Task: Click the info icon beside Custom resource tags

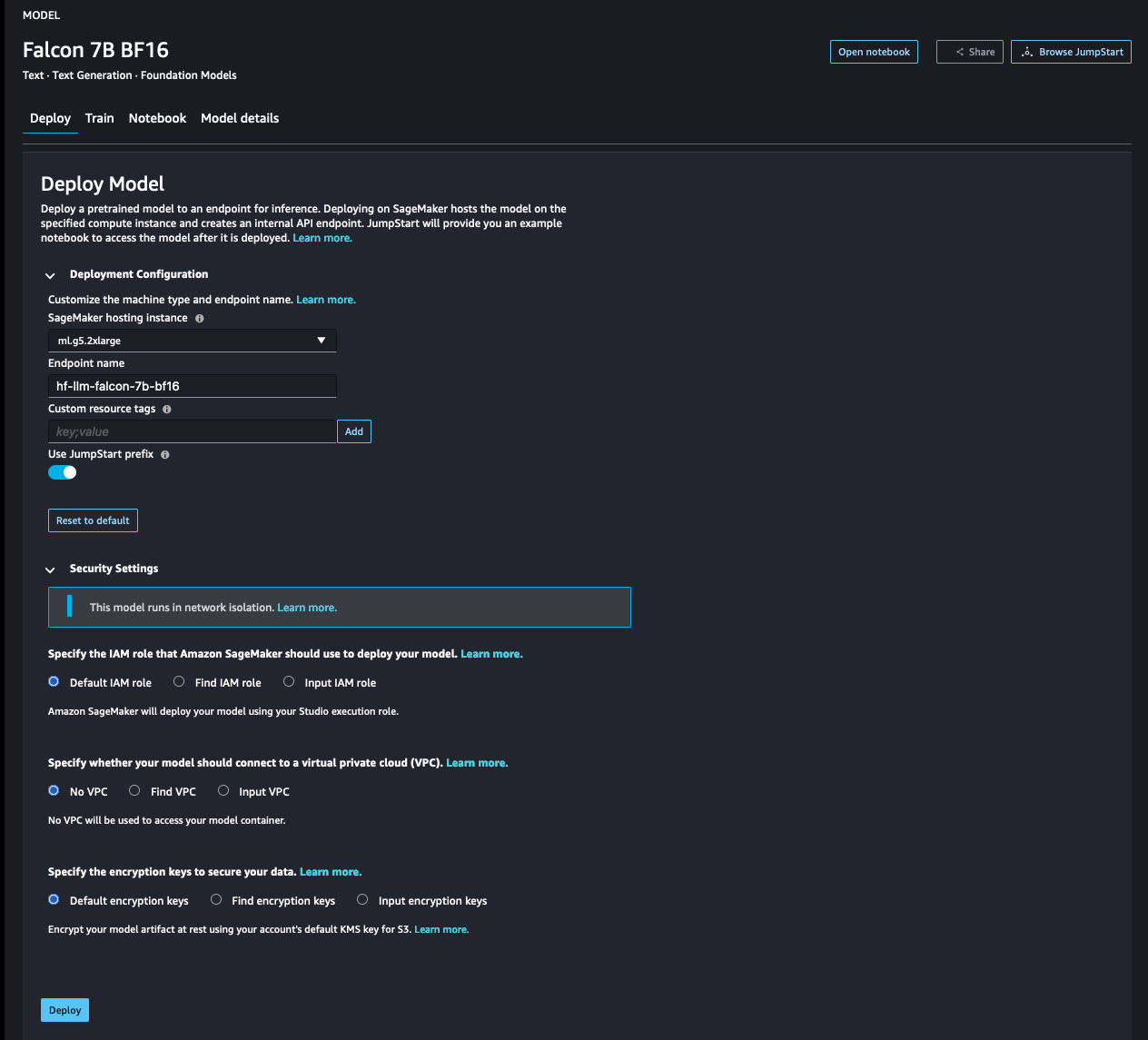Action: coord(167,410)
